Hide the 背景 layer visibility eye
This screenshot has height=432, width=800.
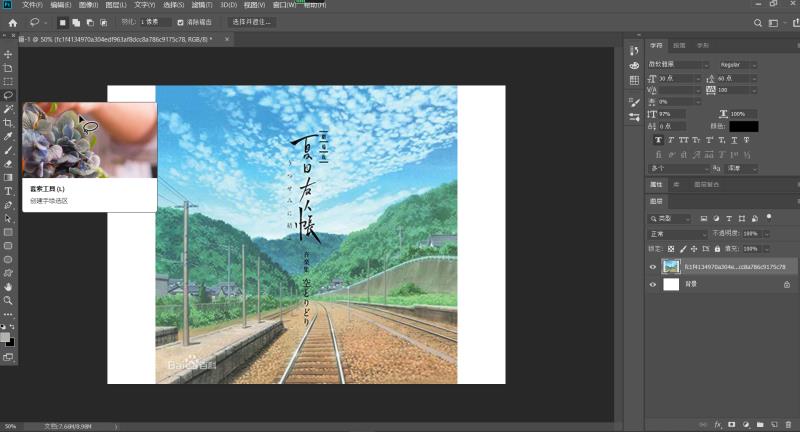pos(653,285)
